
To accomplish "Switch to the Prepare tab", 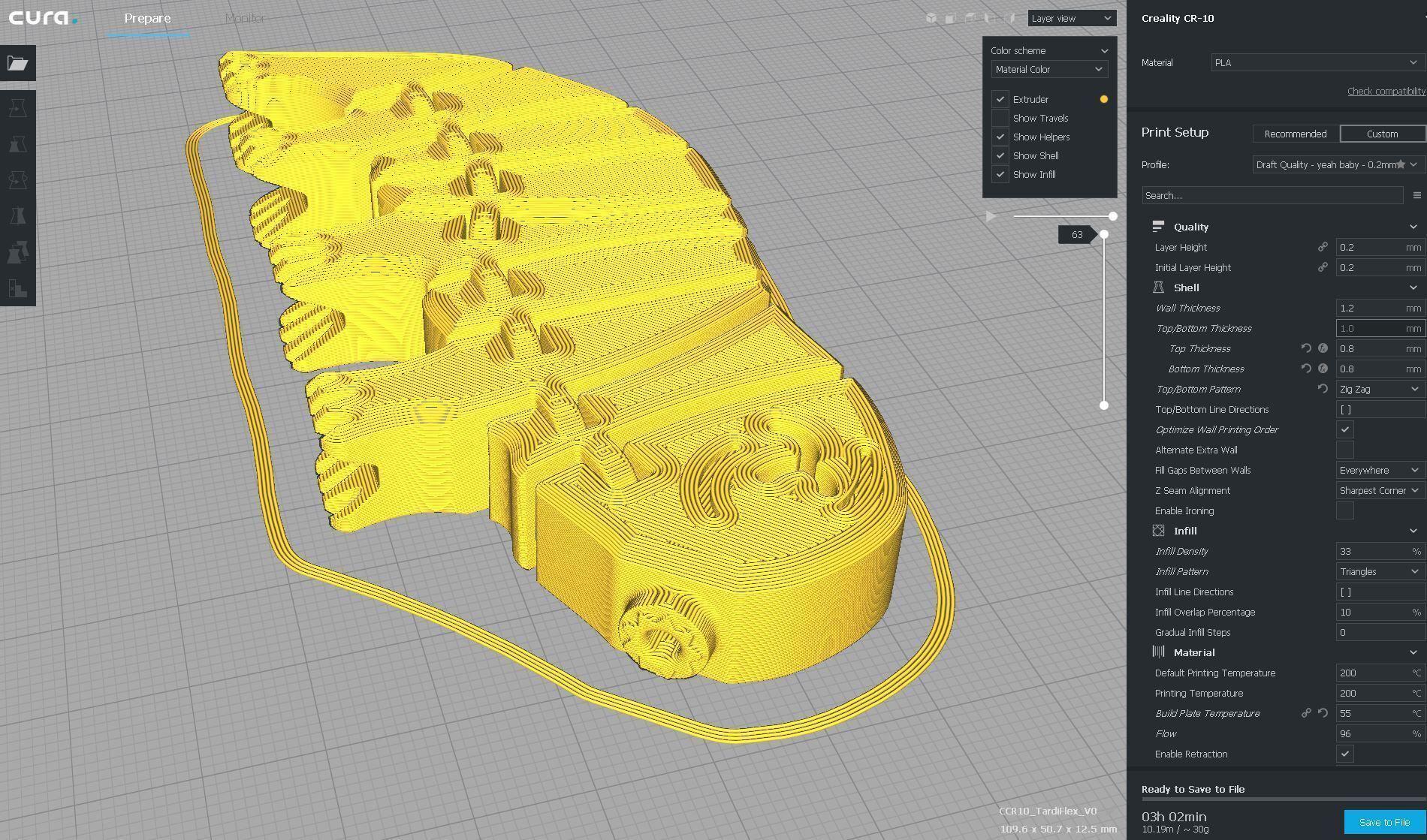I will tap(147, 18).
